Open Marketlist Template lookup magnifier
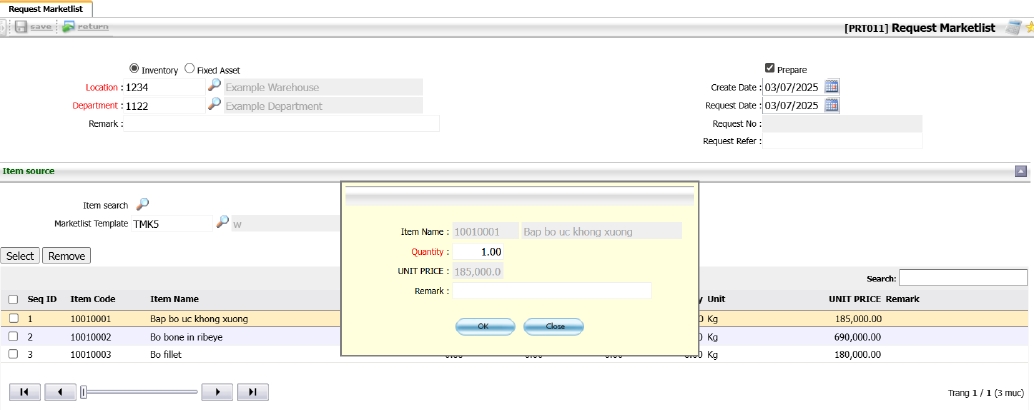Viewport: 1034px width, 410px height. tap(222, 223)
